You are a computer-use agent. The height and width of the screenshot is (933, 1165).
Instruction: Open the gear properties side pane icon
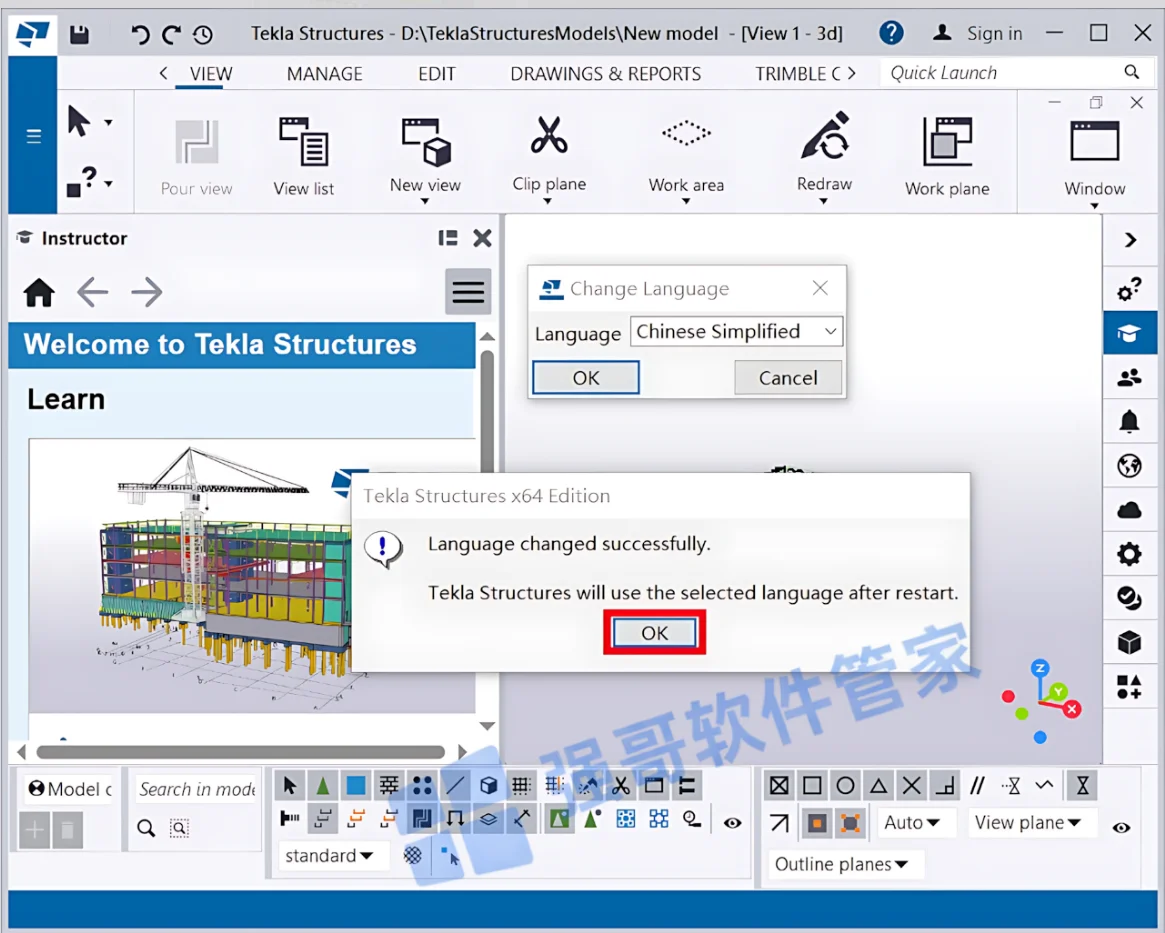1129,553
